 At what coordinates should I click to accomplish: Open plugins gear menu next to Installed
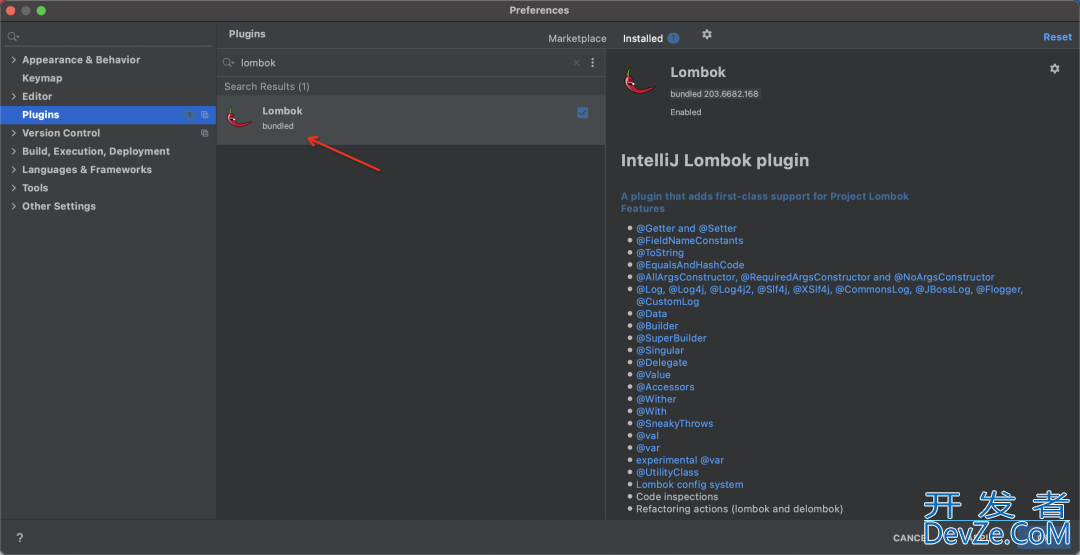coord(707,34)
